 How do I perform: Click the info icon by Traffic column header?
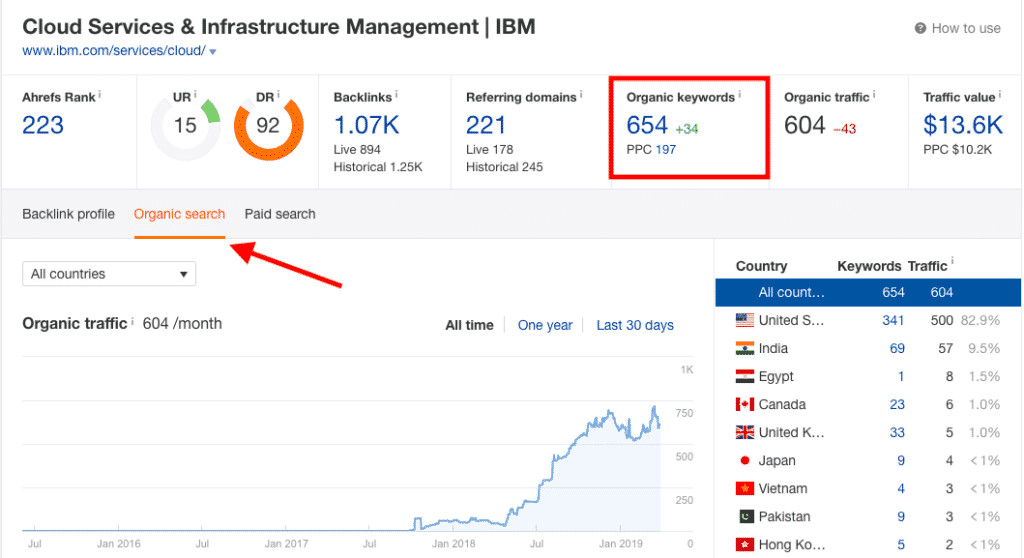click(952, 261)
